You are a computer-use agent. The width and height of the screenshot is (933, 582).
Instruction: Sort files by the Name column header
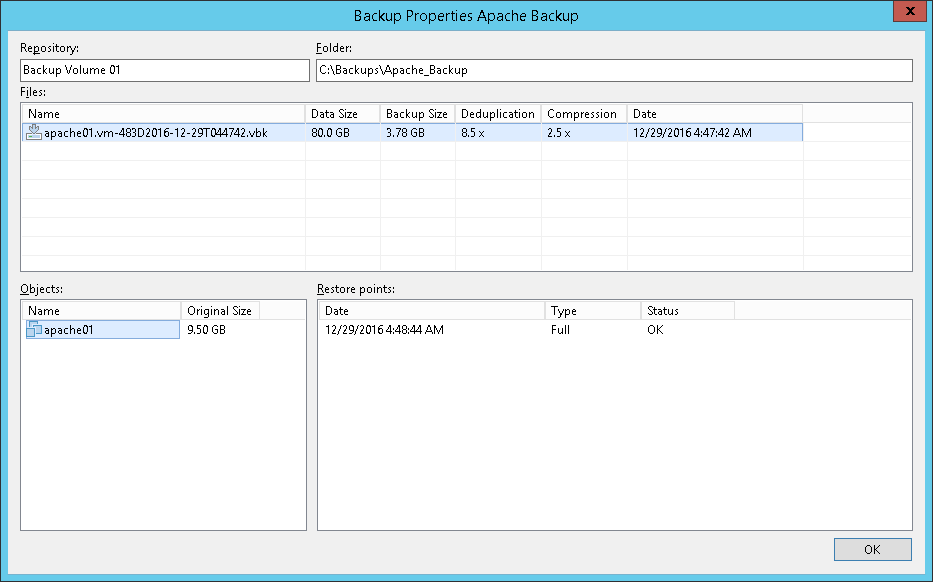point(164,114)
